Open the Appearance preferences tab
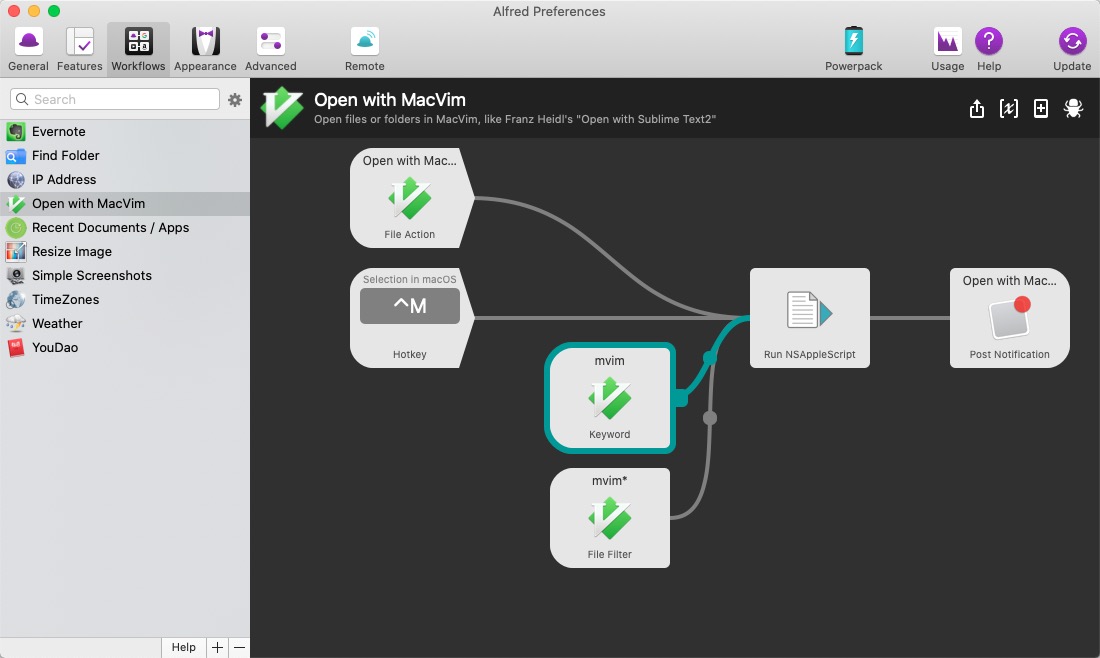This screenshot has height=658, width=1100. point(205,49)
